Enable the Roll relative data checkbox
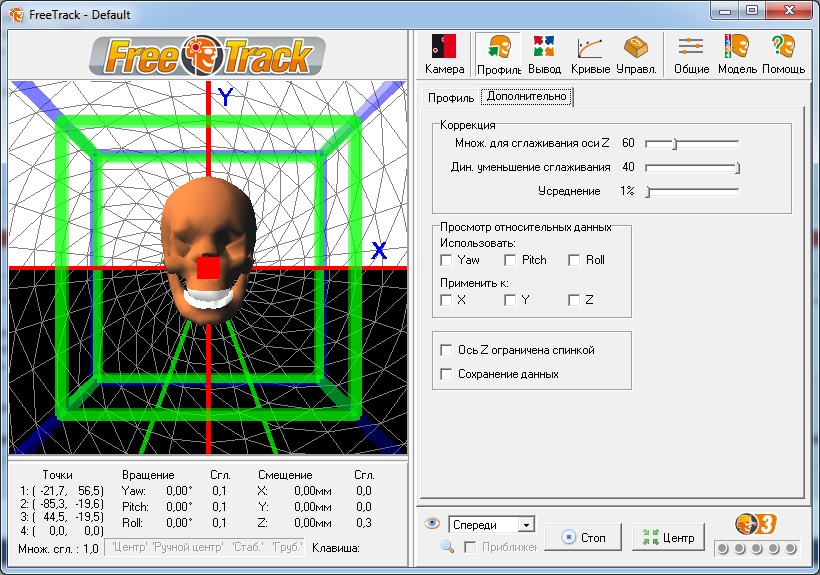Viewport: 820px width, 575px height. click(574, 260)
